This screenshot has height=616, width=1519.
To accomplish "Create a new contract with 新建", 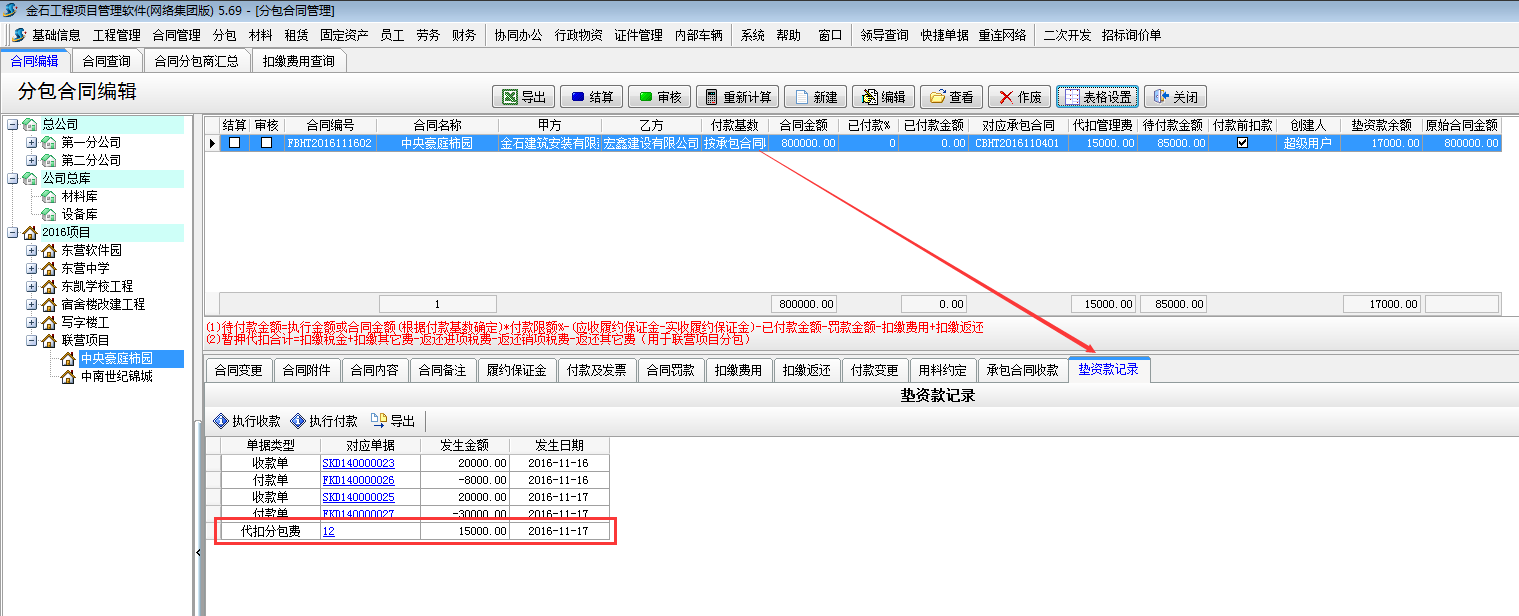I will 815,97.
